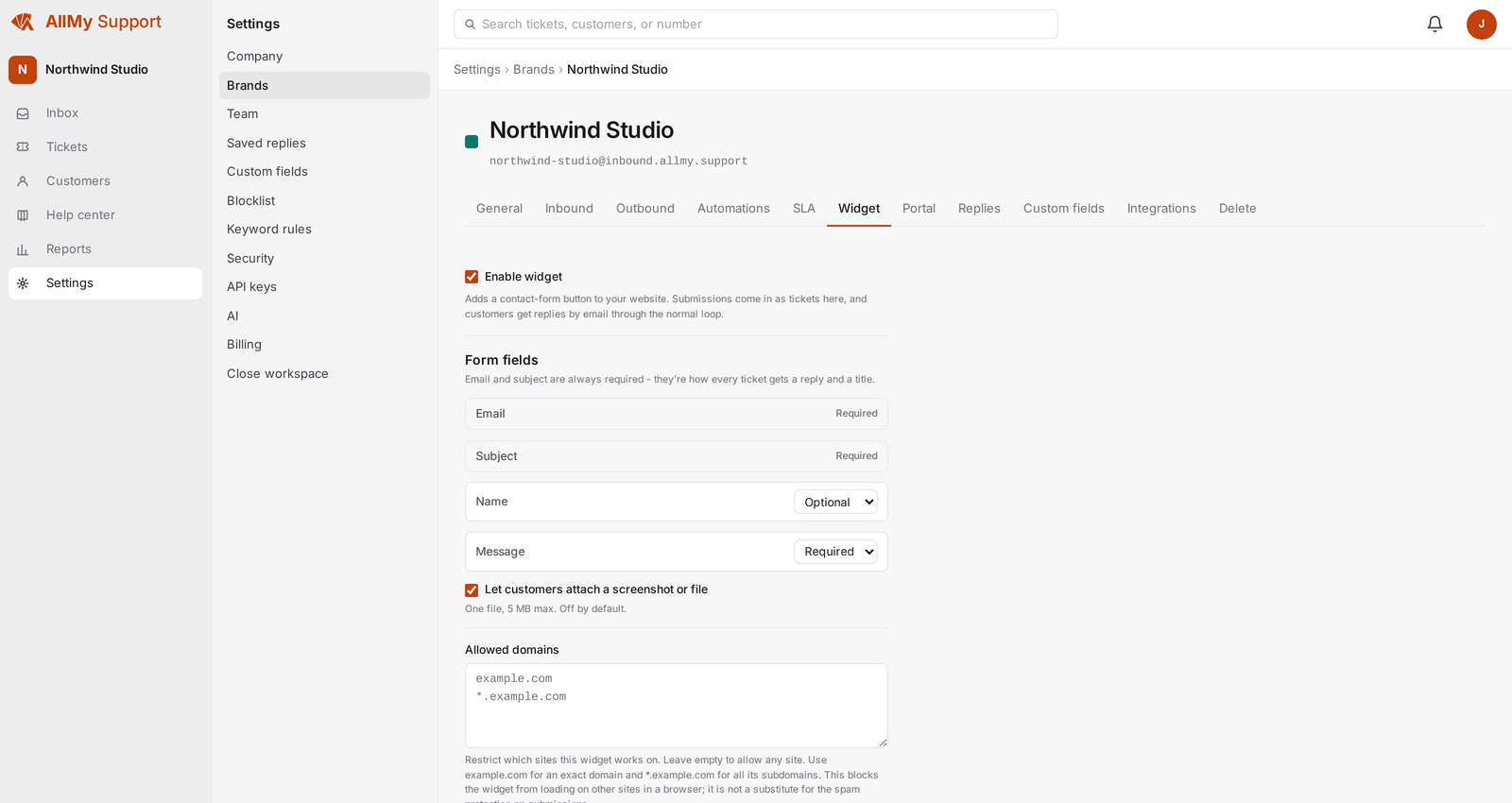Click the search tickets input field
Image resolution: width=1512 pixels, height=803 pixels.
coord(756,25)
